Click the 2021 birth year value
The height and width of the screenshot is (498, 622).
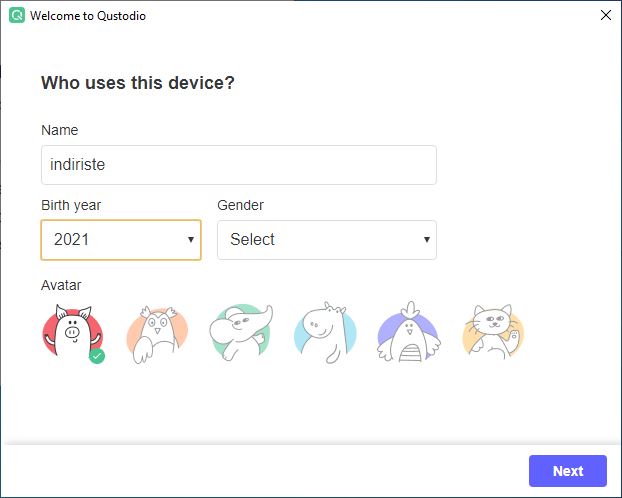[71, 239]
